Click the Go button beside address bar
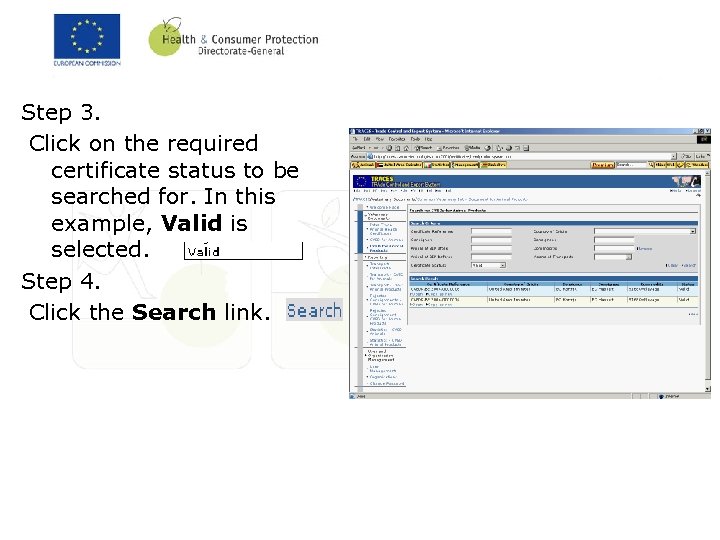Viewport: 720px width, 540px height. click(x=686, y=157)
